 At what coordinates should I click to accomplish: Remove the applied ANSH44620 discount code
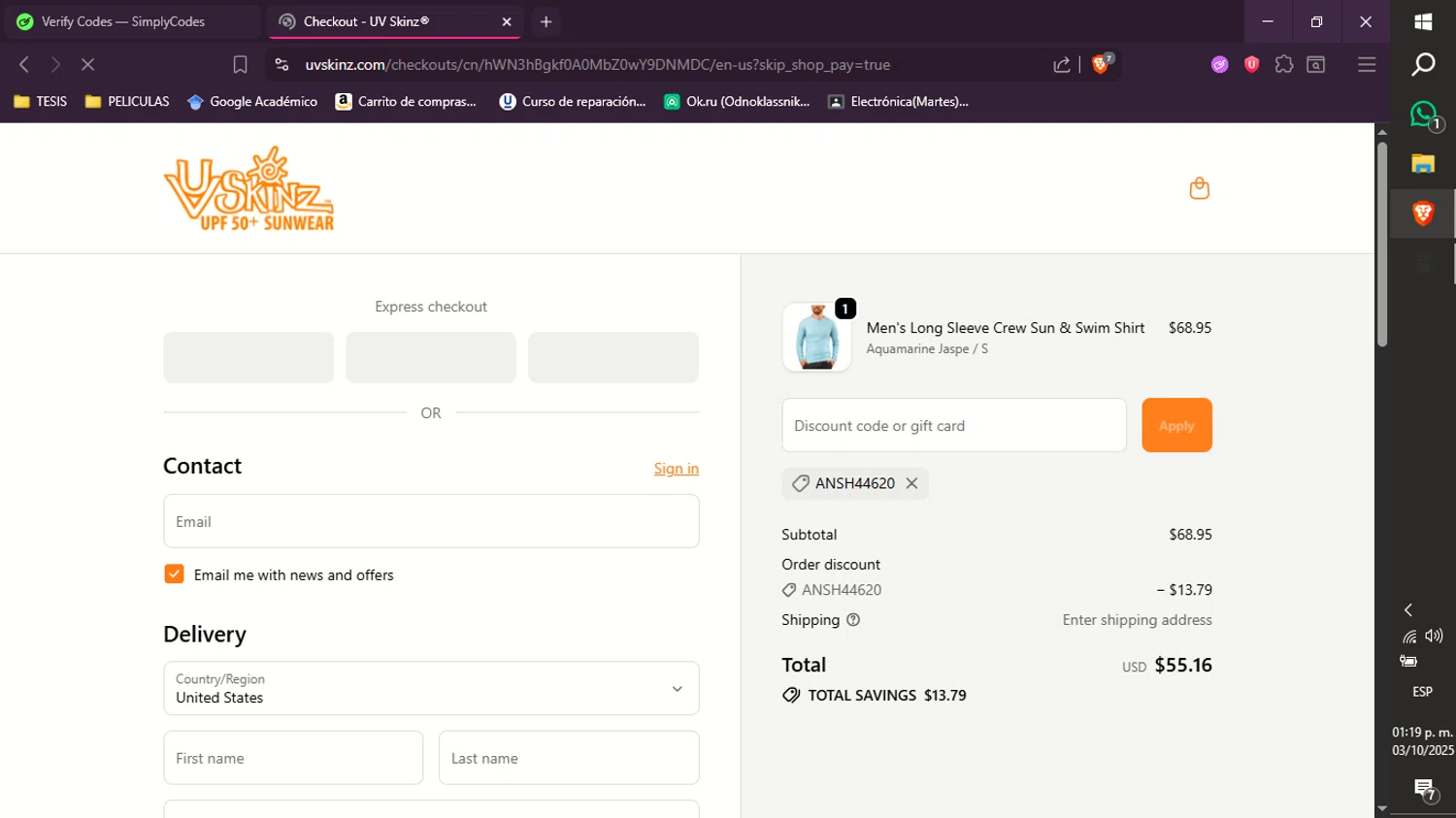[x=911, y=483]
